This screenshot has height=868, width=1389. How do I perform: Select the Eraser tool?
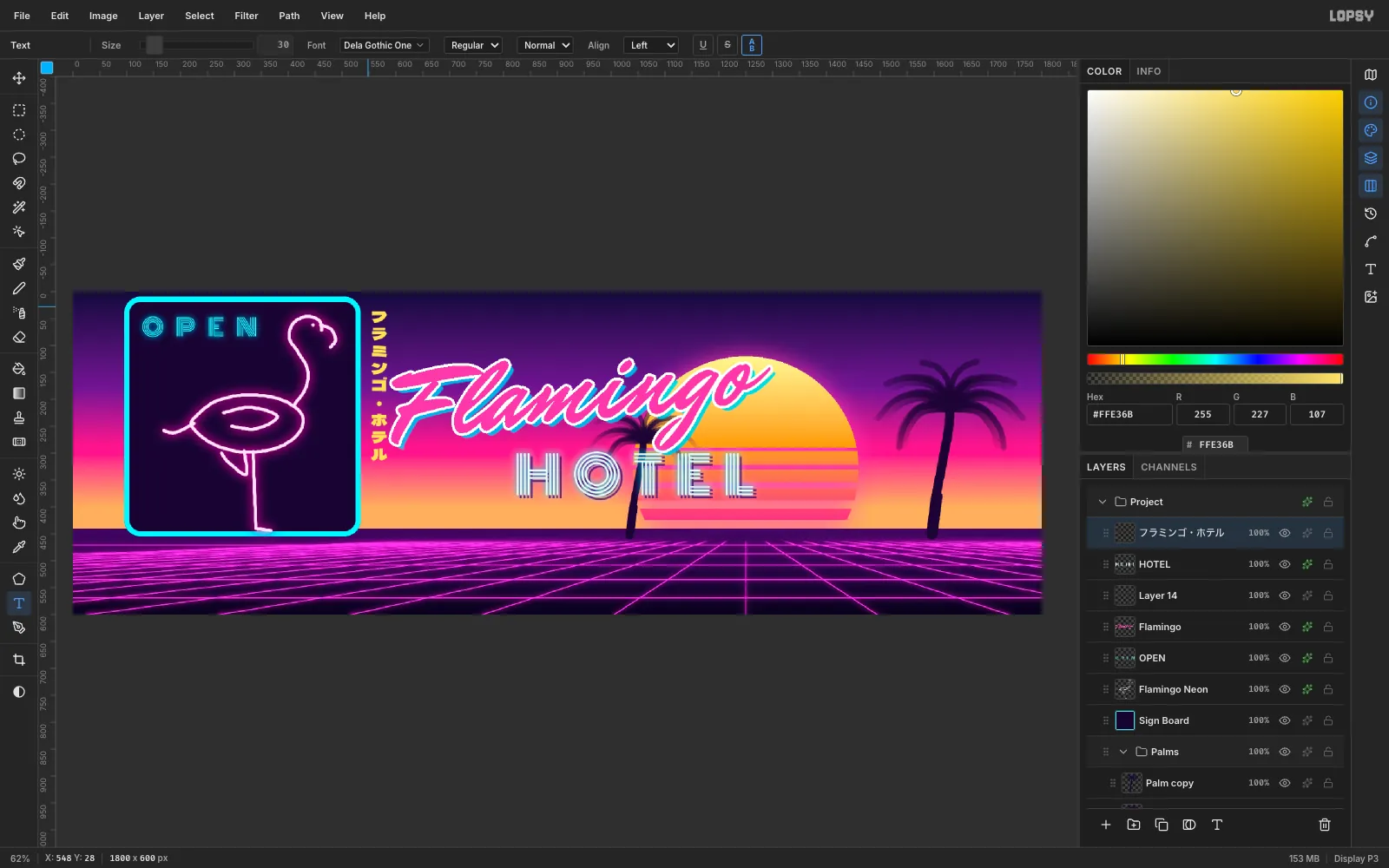tap(19, 337)
